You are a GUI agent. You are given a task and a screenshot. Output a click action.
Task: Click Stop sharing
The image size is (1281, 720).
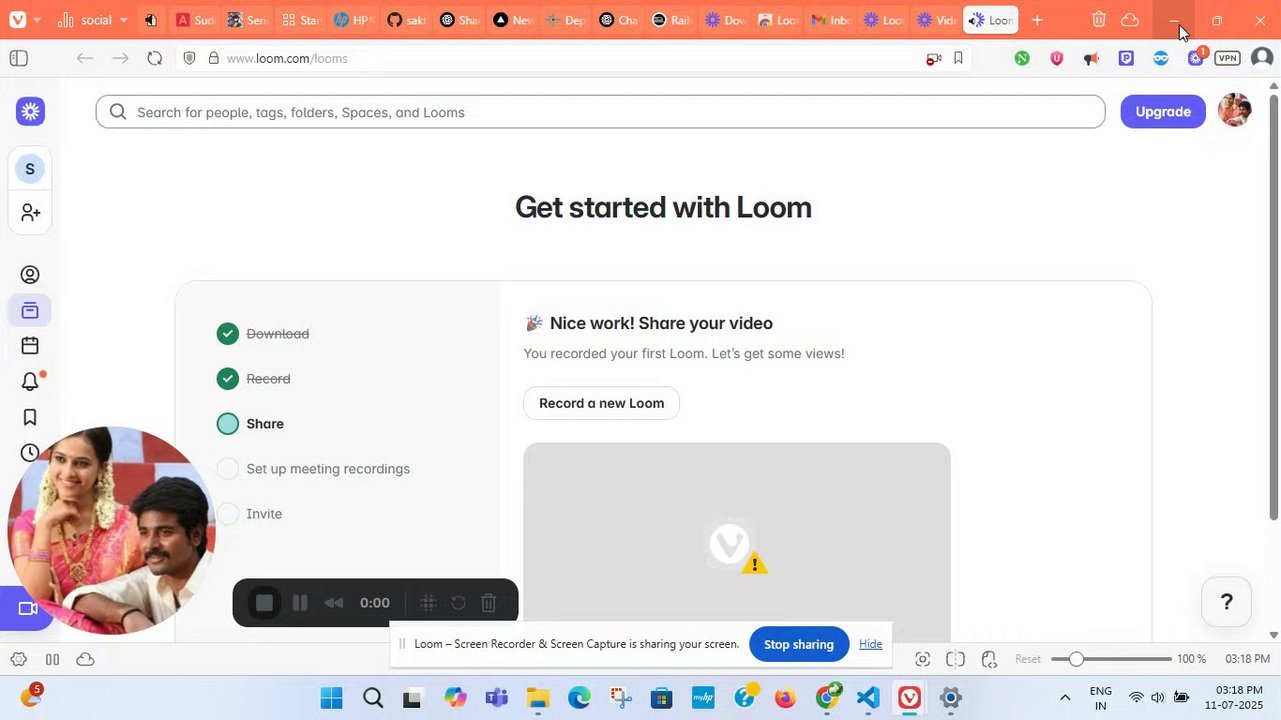pos(798,644)
